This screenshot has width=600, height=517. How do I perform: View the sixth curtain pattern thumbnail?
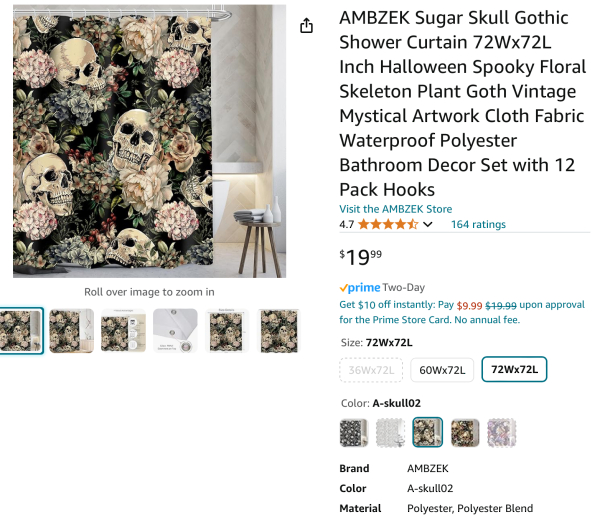click(279, 331)
